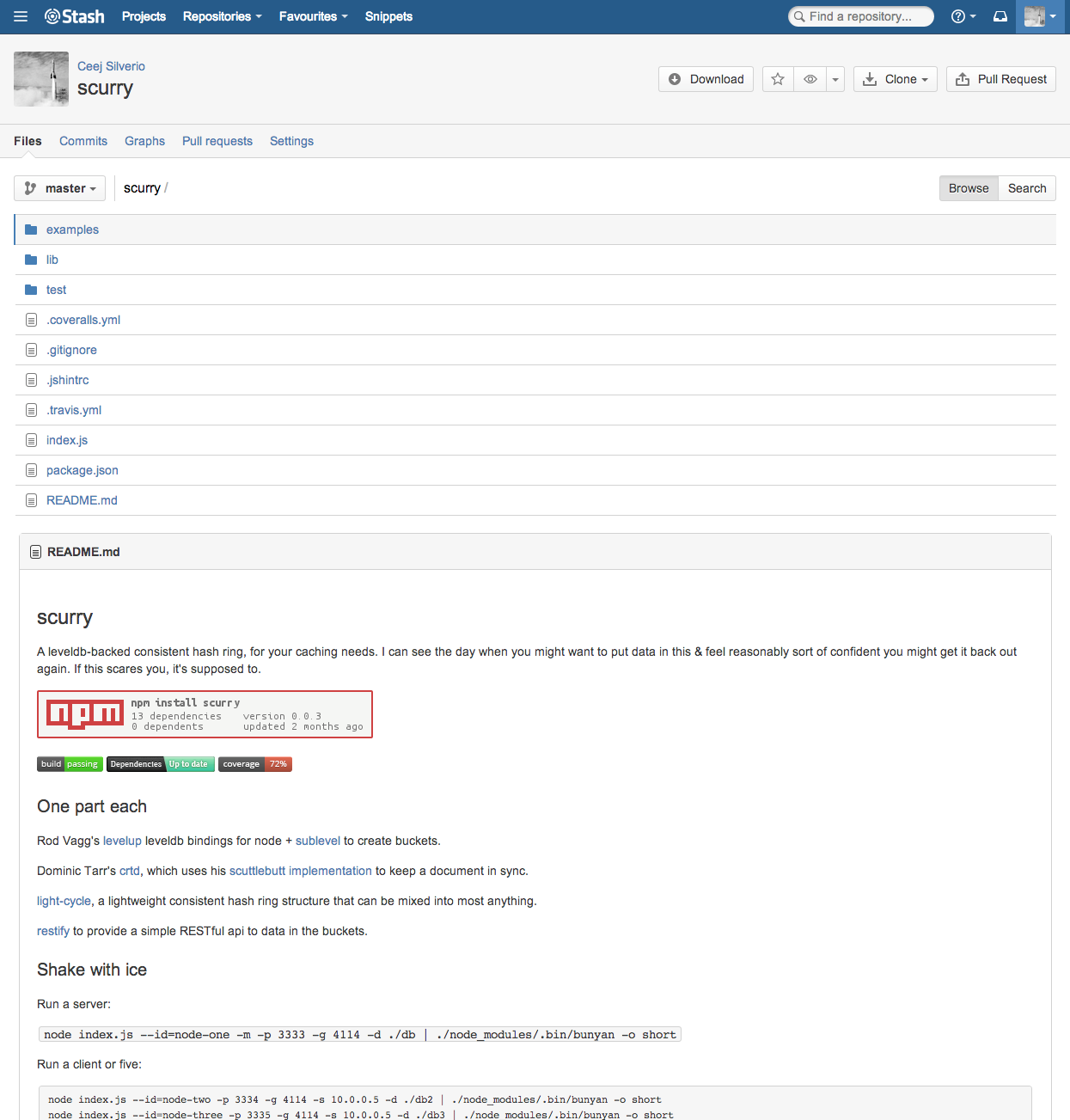Open the Repositories menu
Viewport: 1070px width, 1120px height.
click(x=222, y=16)
